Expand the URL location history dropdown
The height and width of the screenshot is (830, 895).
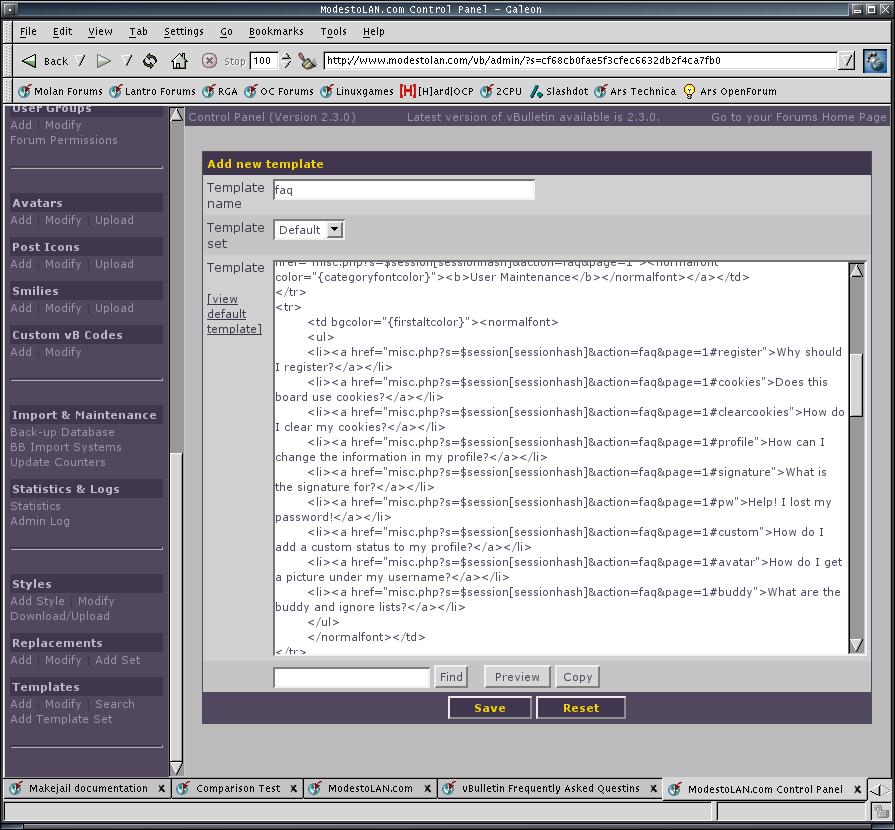847,61
